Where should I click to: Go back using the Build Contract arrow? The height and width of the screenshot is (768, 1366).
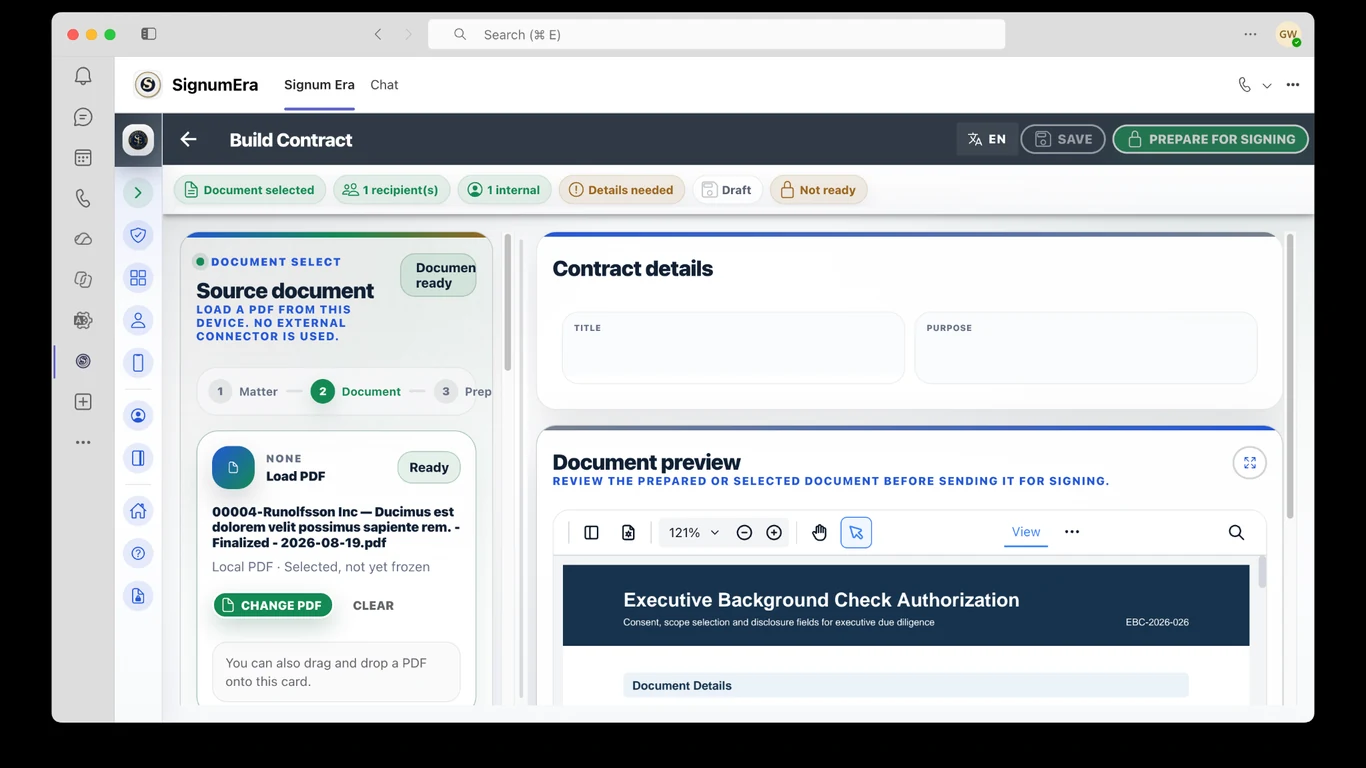[x=188, y=140]
